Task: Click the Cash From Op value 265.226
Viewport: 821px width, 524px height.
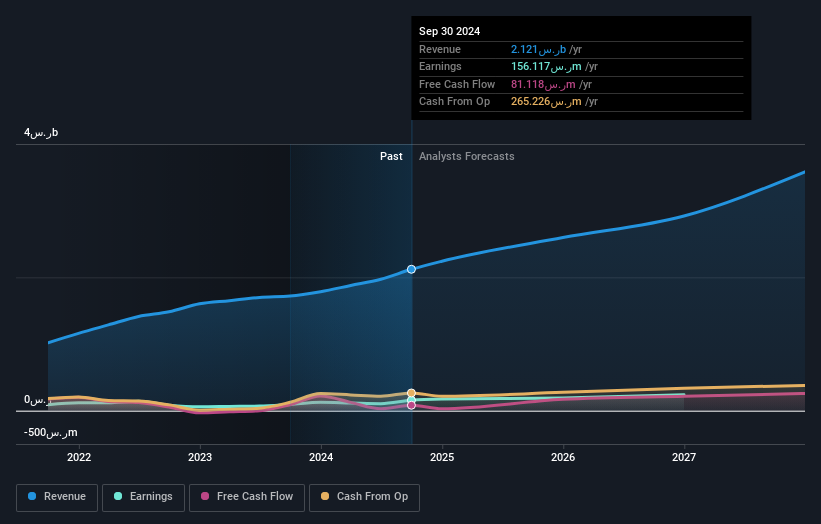Action: tap(546, 102)
